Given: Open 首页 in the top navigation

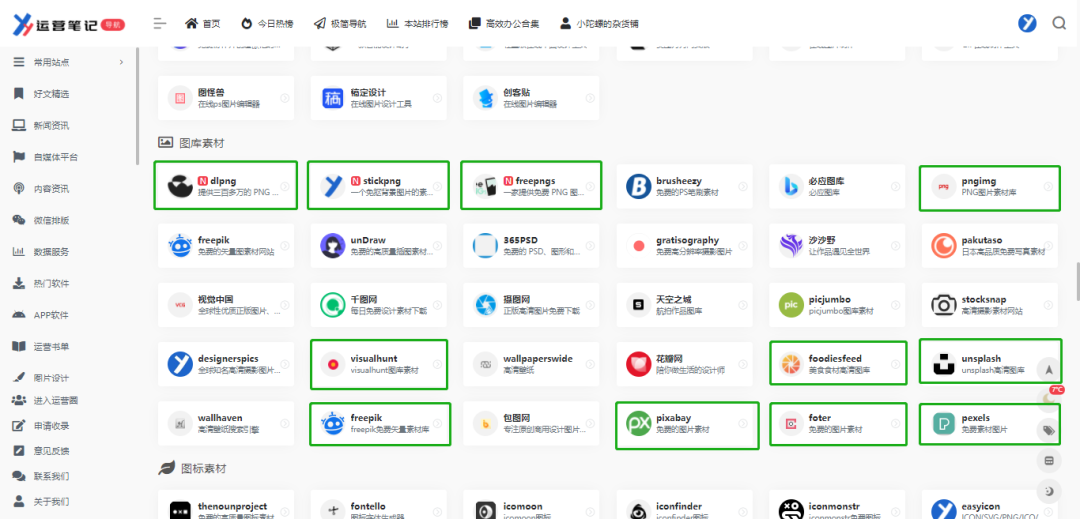Looking at the screenshot, I should (x=202, y=23).
